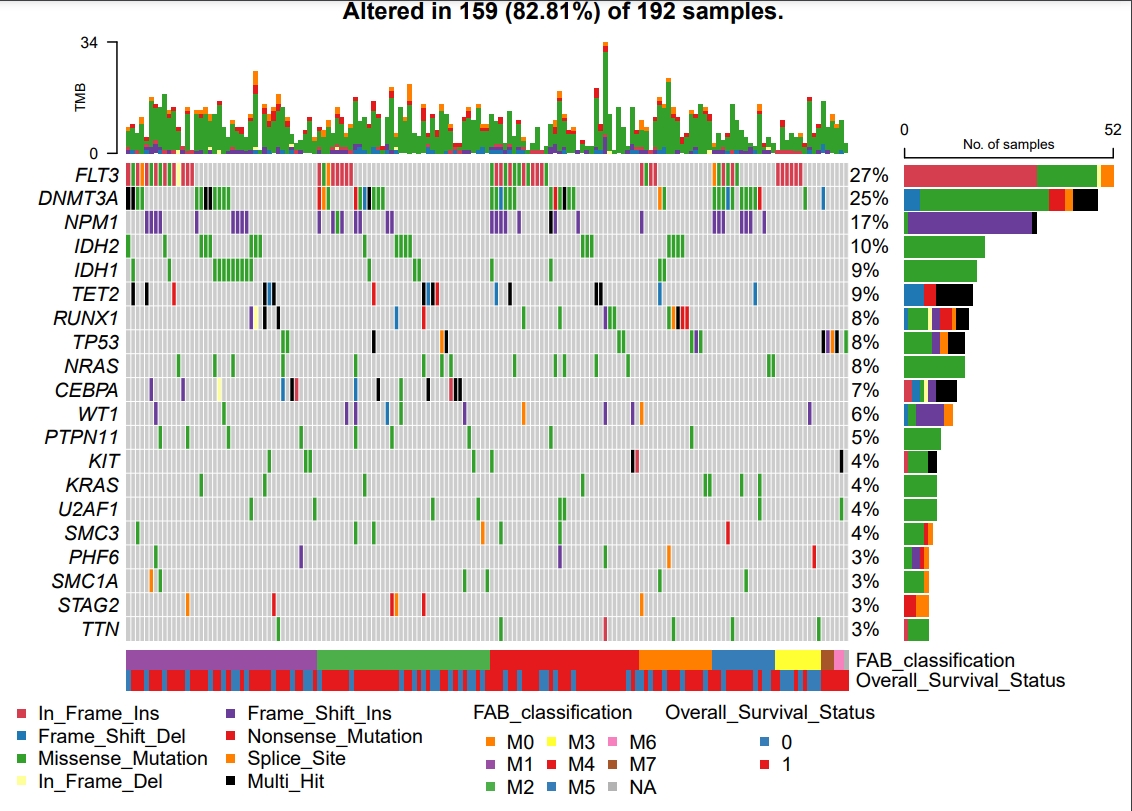Click the Frame_Shift_Ins purple legend square
This screenshot has height=811, width=1132.
click(x=231, y=714)
